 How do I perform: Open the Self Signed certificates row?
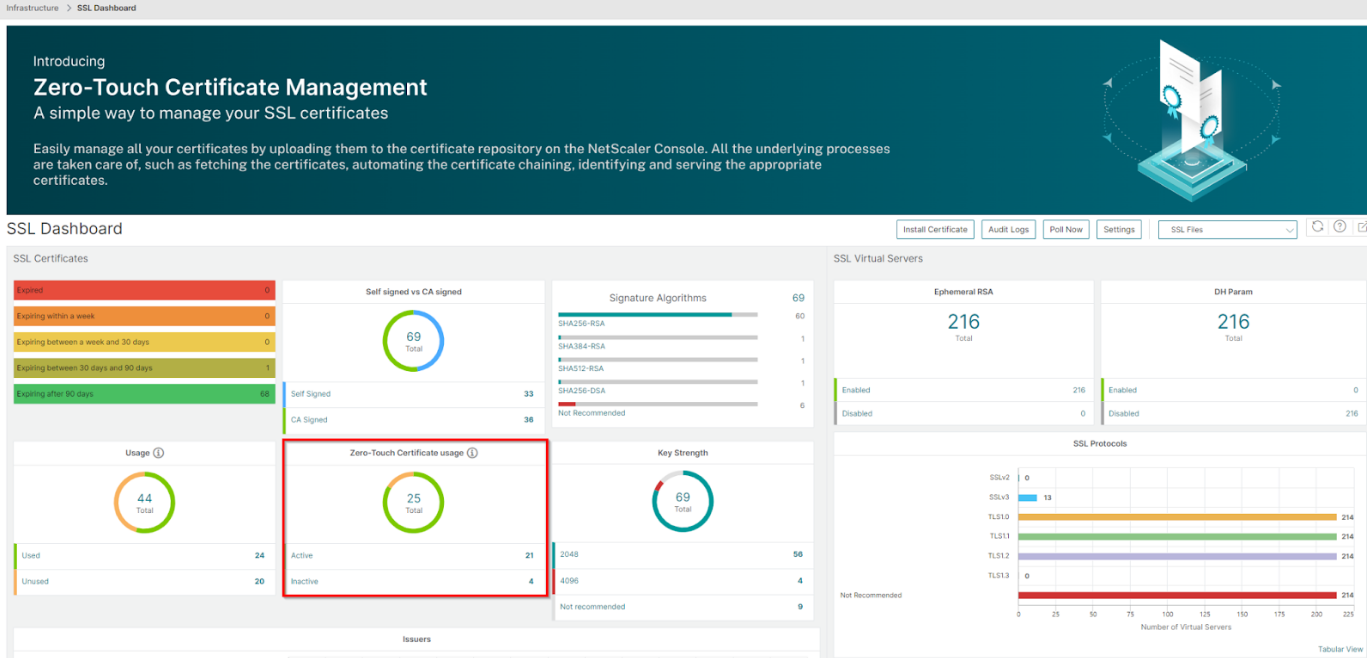click(x=413, y=394)
